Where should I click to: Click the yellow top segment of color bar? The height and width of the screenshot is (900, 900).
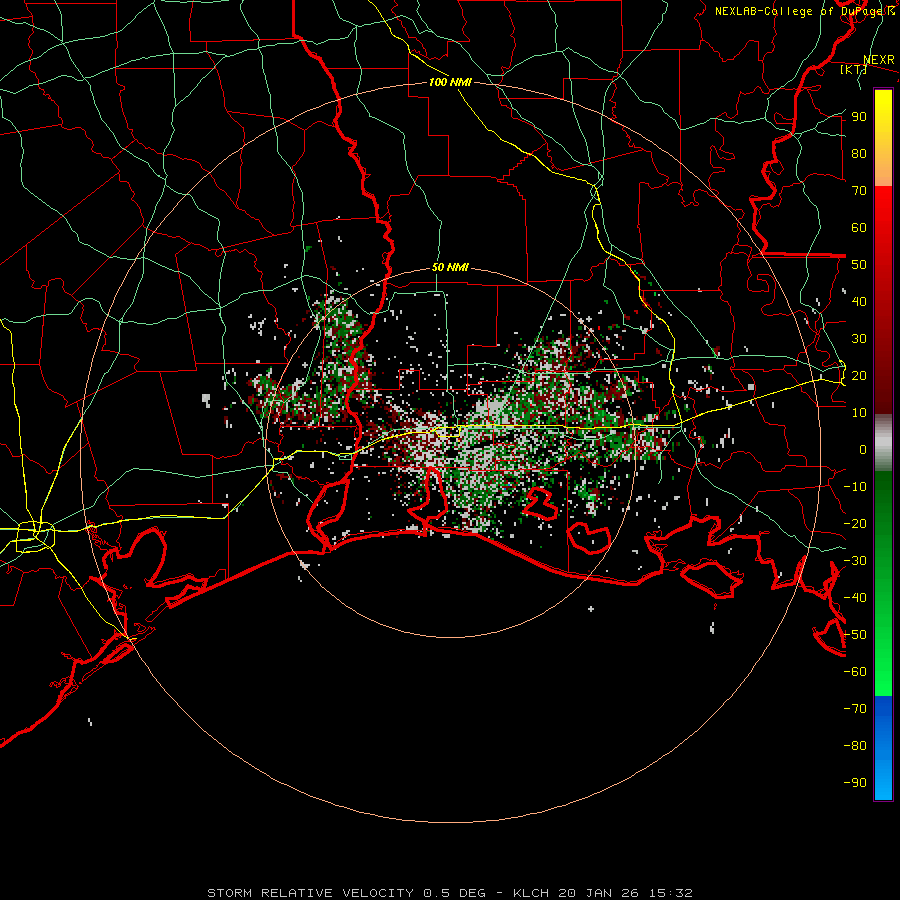pos(883,138)
